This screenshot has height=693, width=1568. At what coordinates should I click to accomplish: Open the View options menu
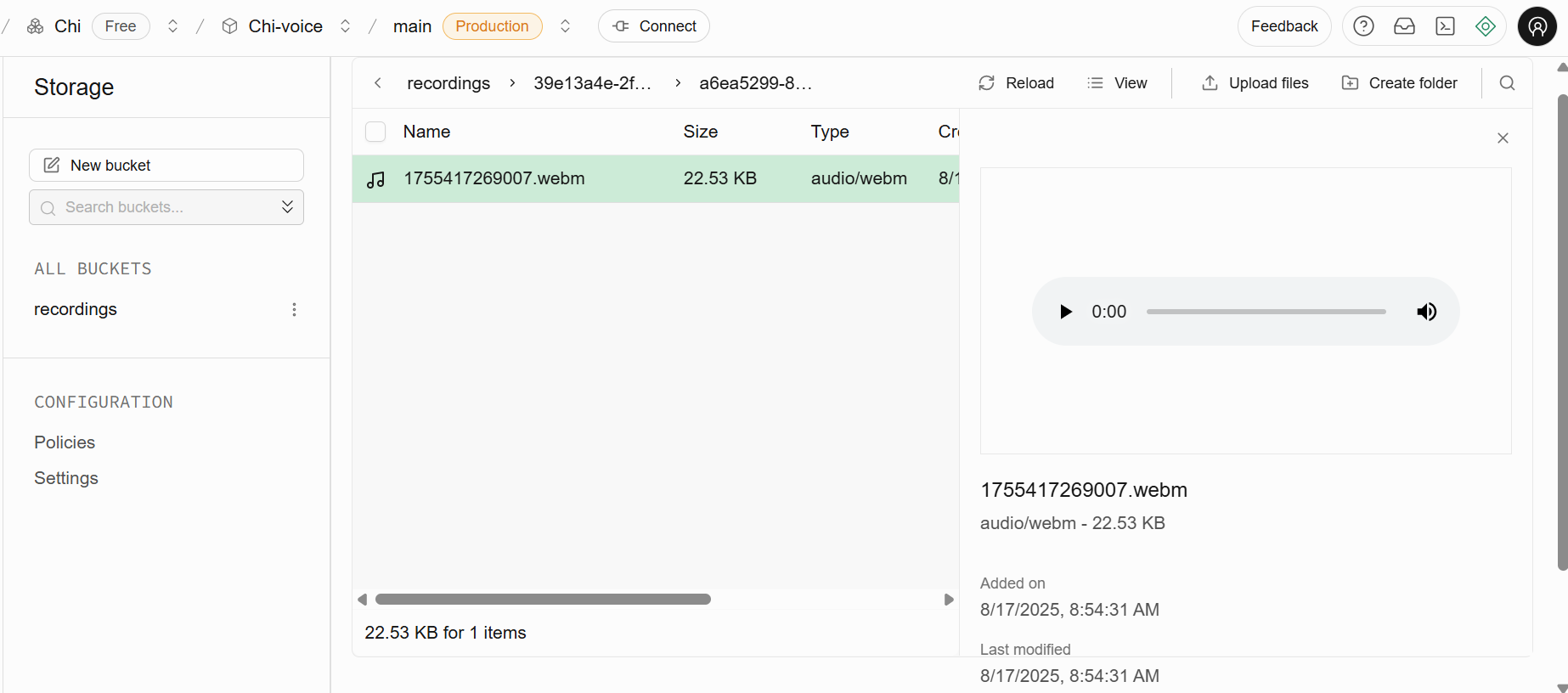tap(1117, 83)
